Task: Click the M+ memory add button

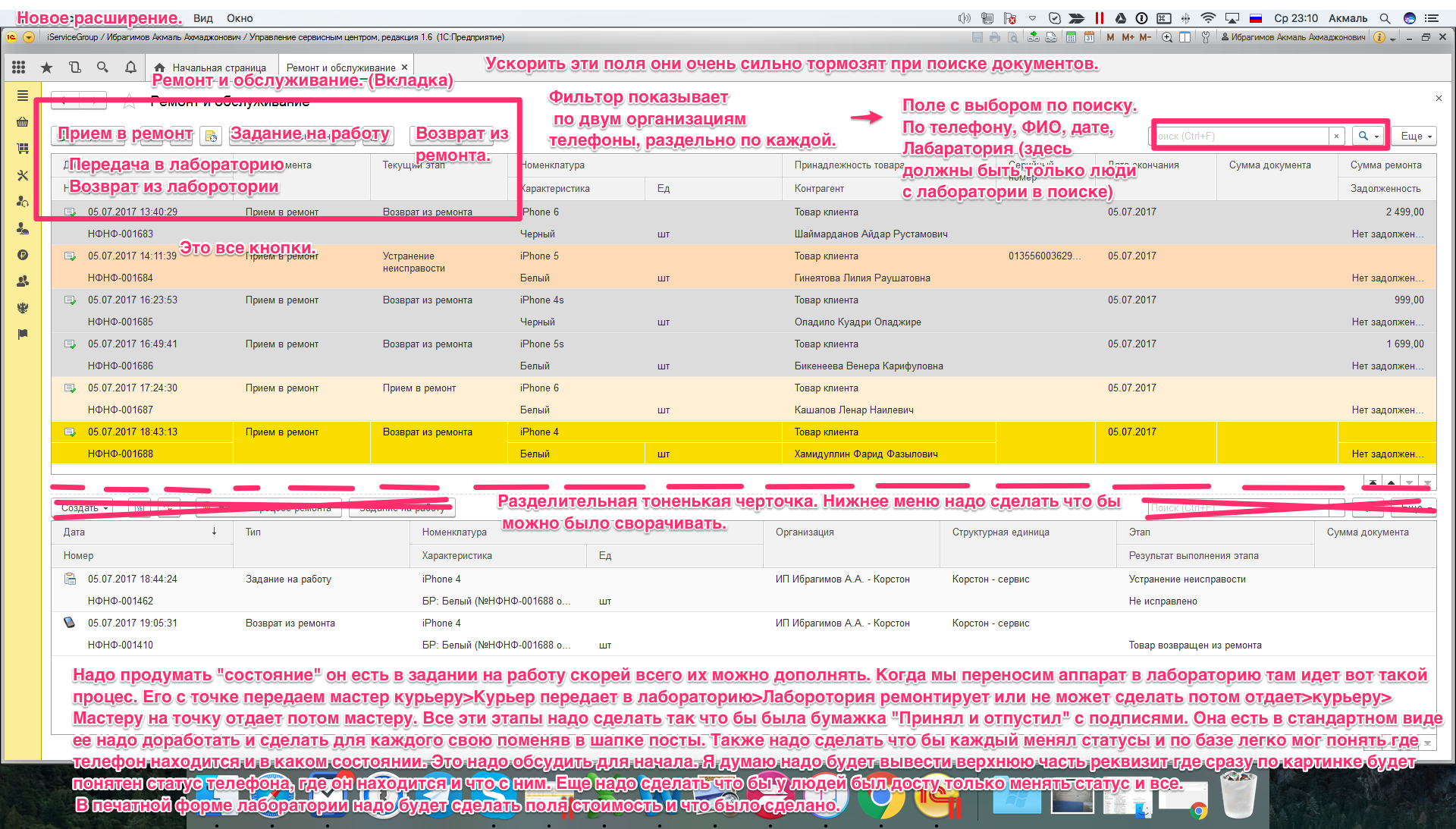Action: (1128, 37)
